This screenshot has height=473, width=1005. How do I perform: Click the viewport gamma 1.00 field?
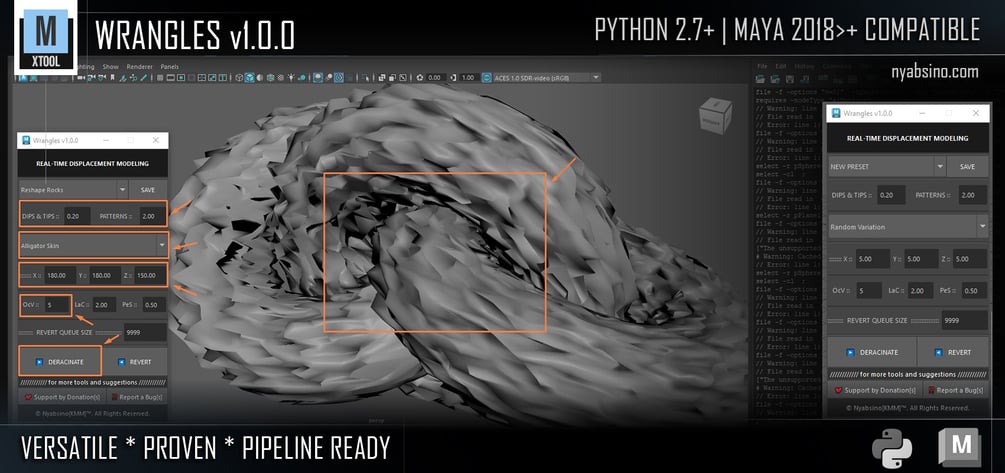(468, 77)
